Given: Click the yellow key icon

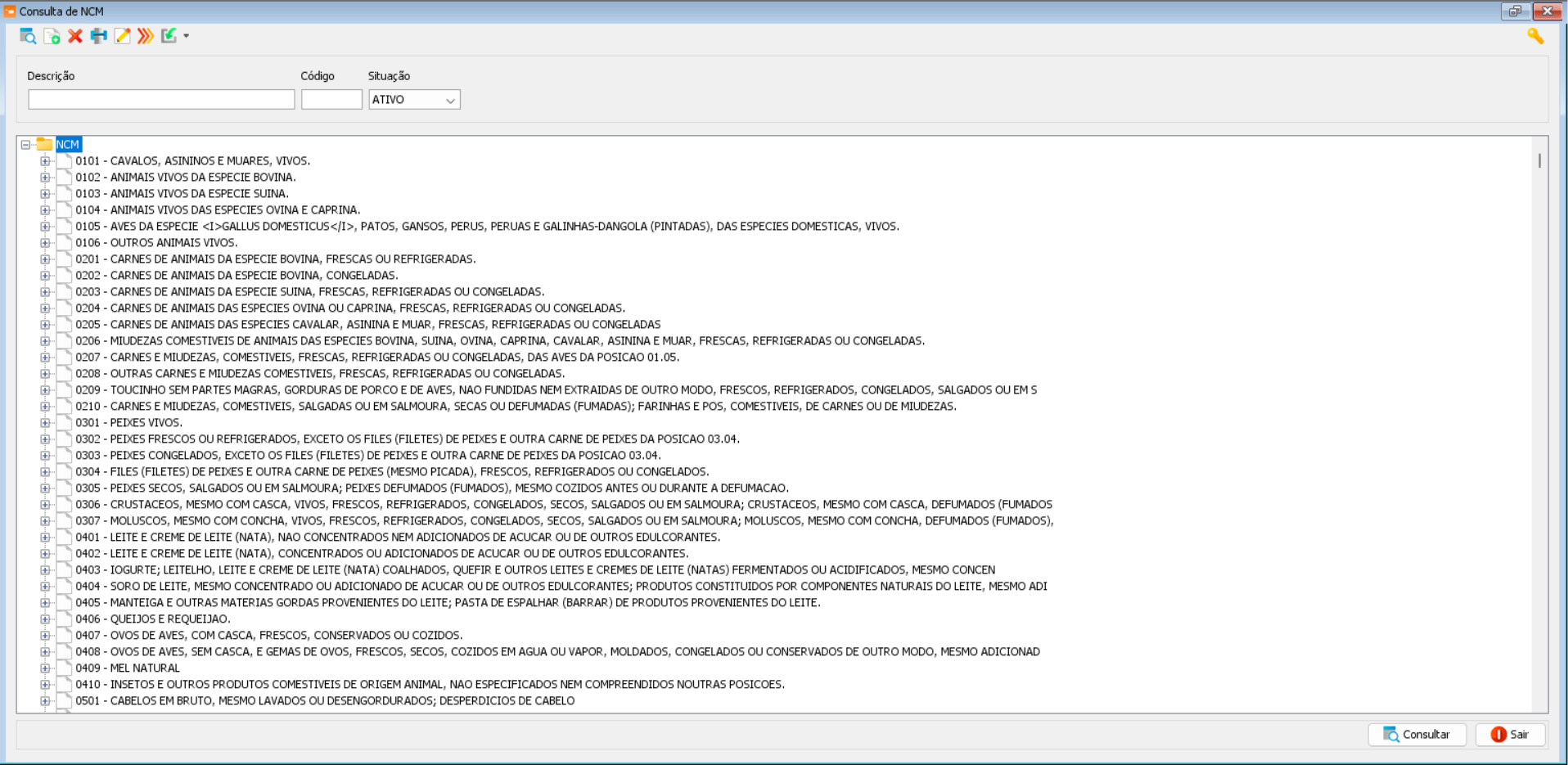Looking at the screenshot, I should click(1534, 36).
